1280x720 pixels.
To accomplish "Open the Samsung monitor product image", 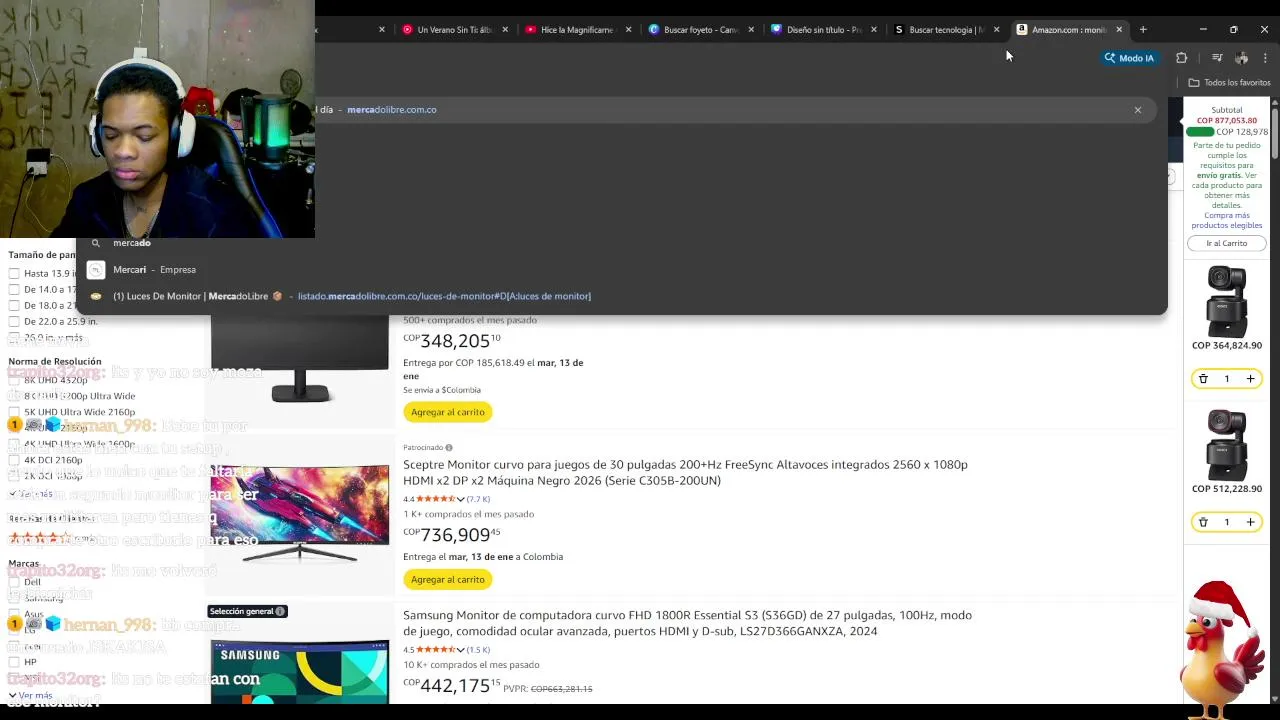I will [x=299, y=670].
